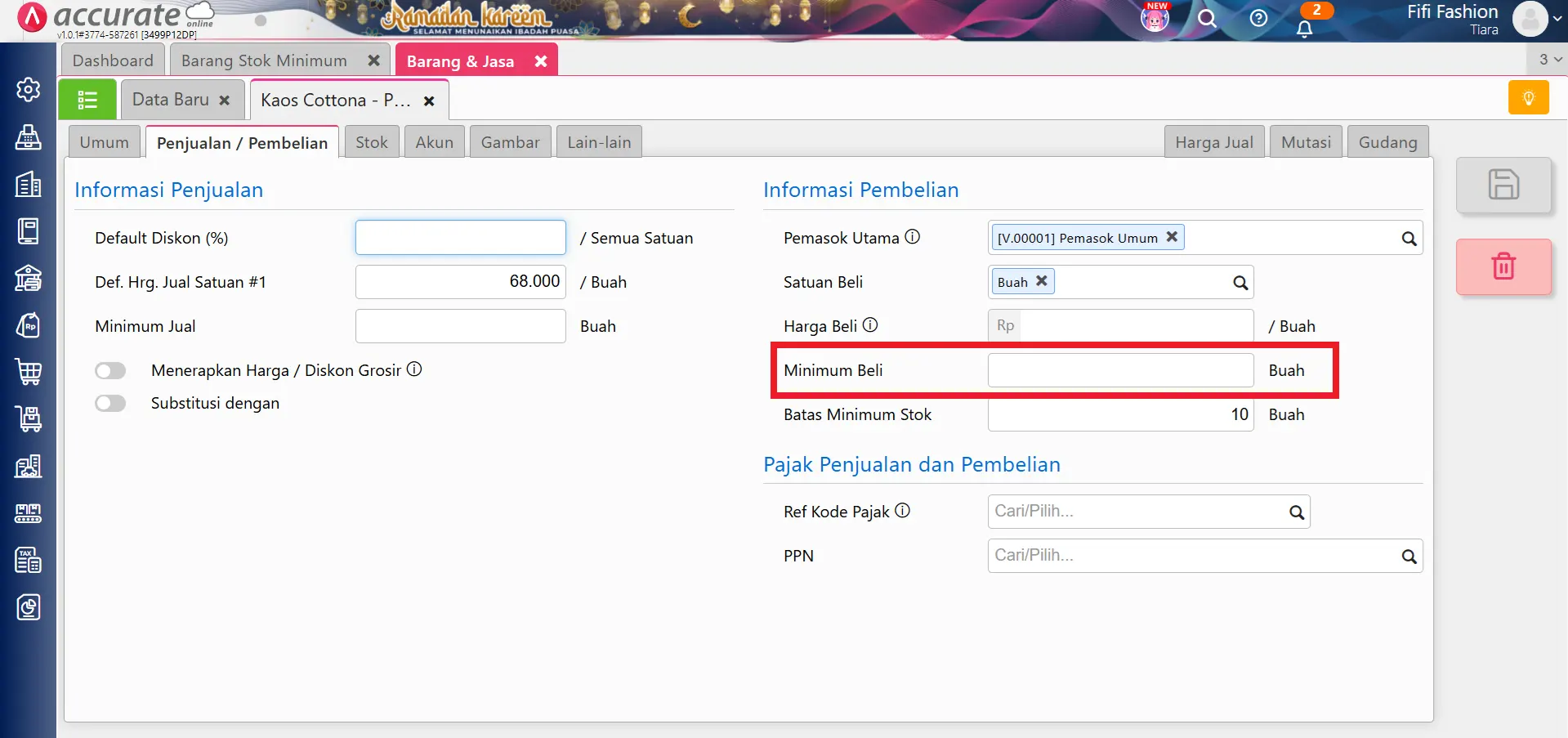Click the Harga Jual button
This screenshot has height=738, width=1568.
tap(1214, 141)
